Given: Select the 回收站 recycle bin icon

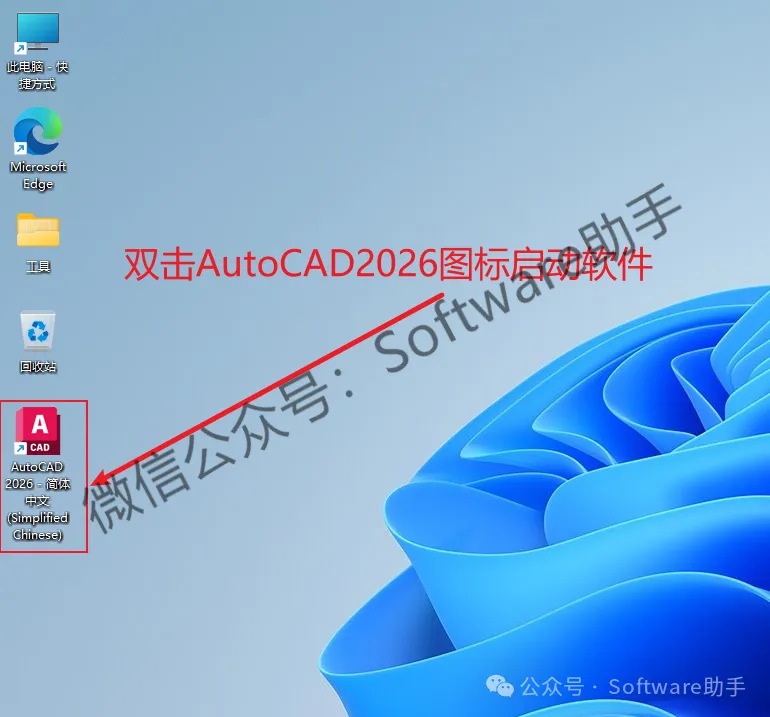Looking at the screenshot, I should pos(38,331).
